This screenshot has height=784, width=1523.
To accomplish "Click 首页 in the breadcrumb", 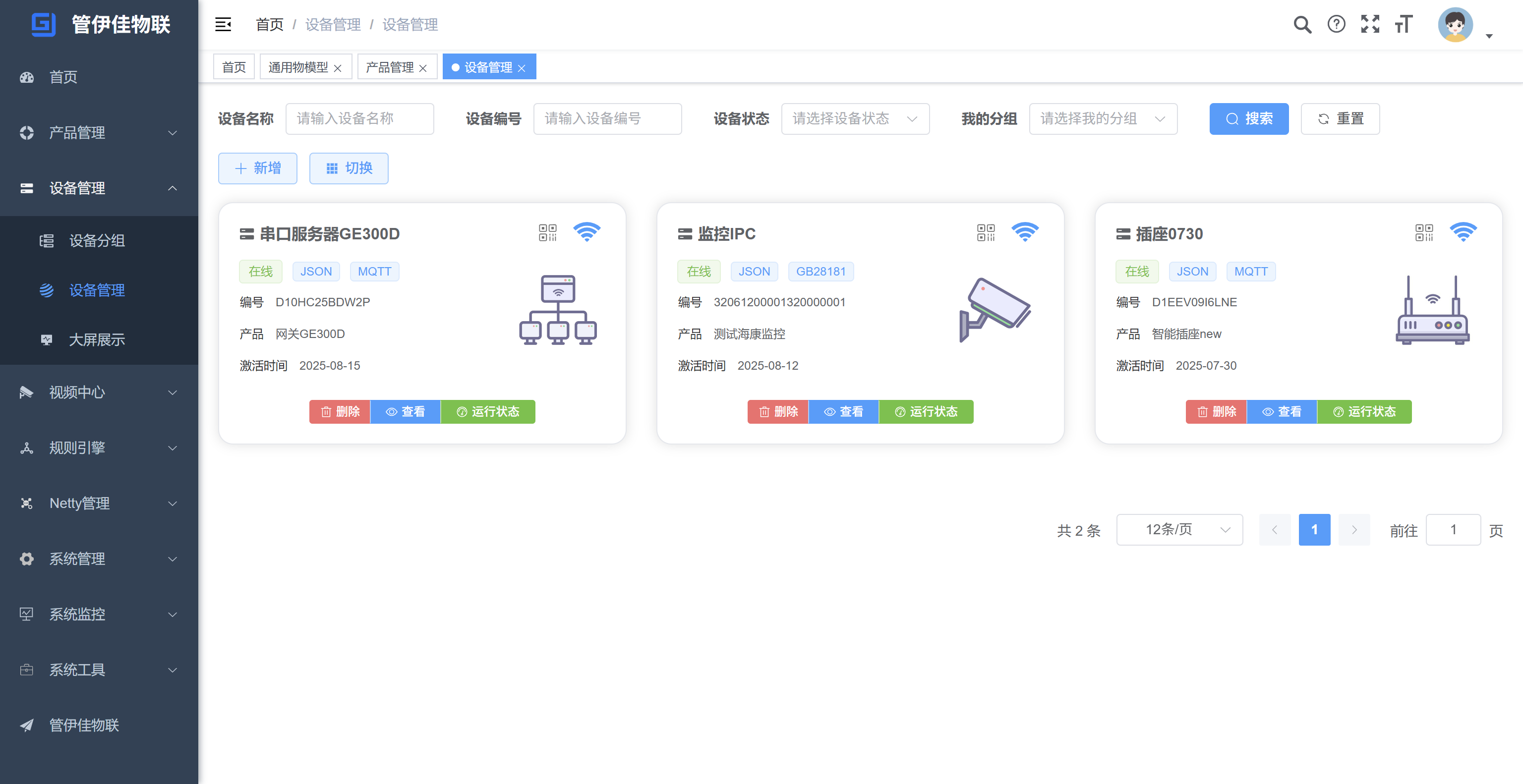I will pos(270,25).
